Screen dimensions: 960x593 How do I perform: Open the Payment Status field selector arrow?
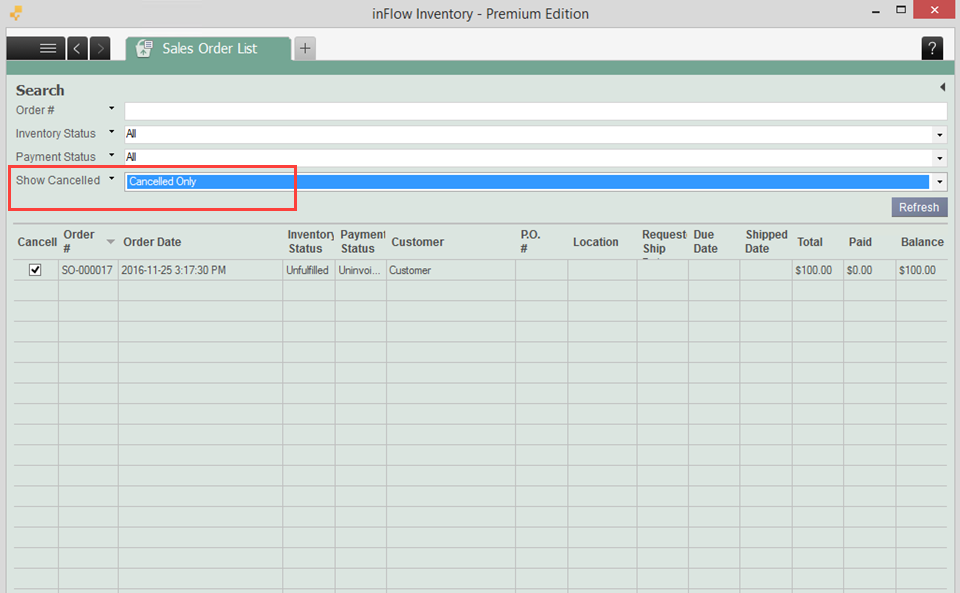(111, 155)
